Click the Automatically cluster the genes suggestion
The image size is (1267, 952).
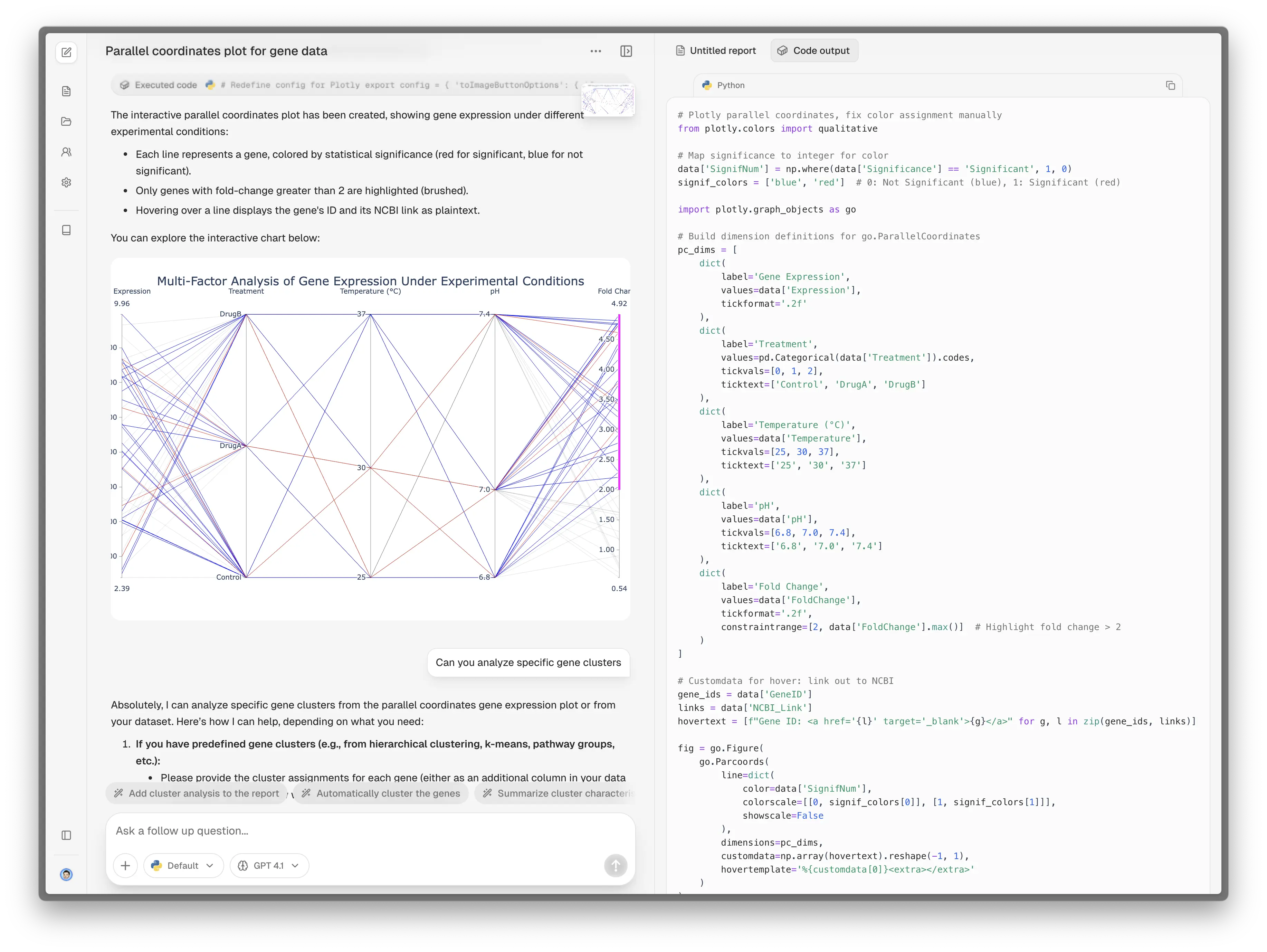pos(381,793)
